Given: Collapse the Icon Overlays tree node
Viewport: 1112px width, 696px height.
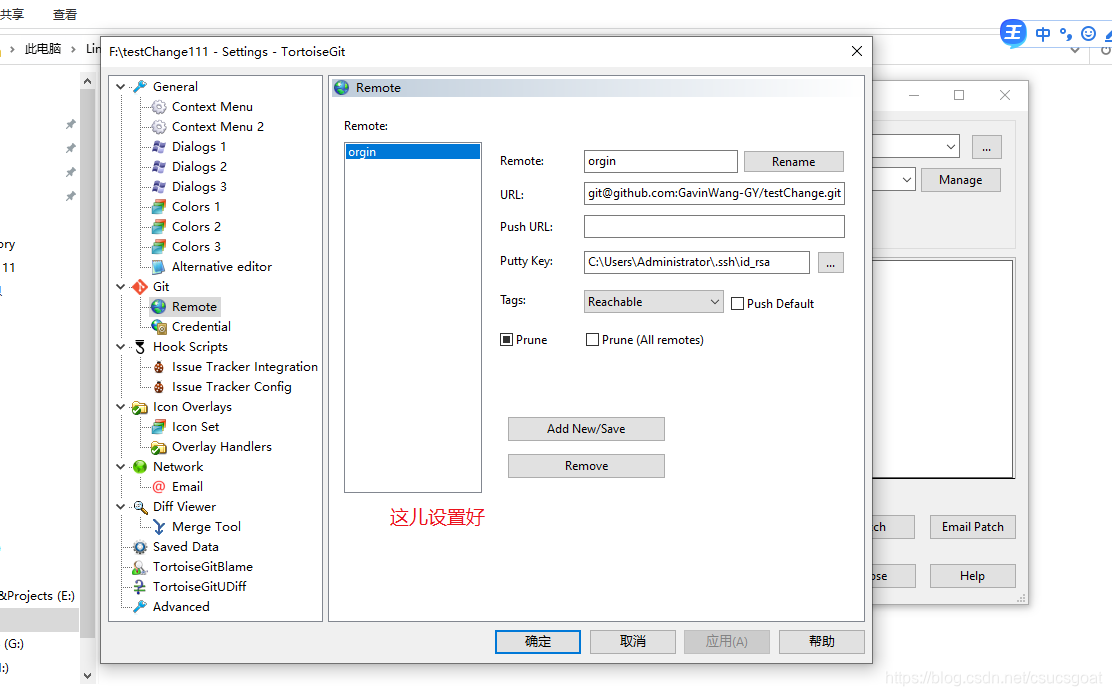Looking at the screenshot, I should pos(121,407).
